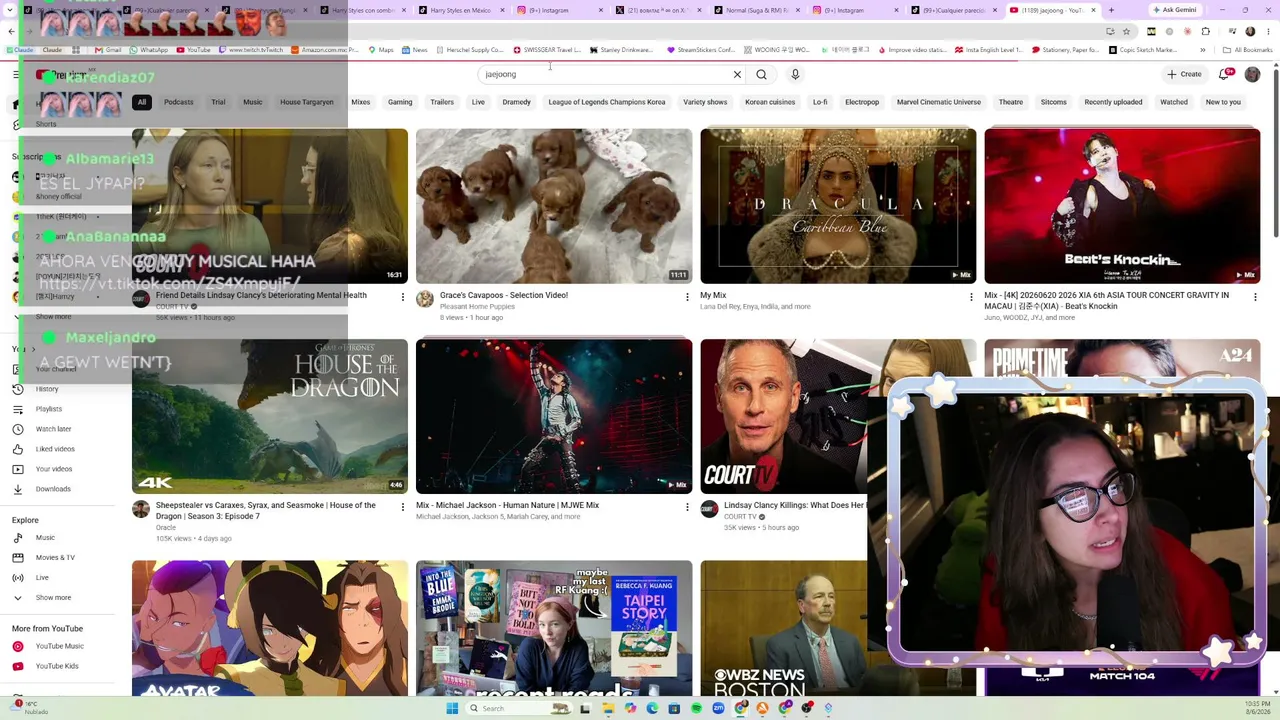Filter by Music chip
1280x720 pixels.
pos(253,102)
